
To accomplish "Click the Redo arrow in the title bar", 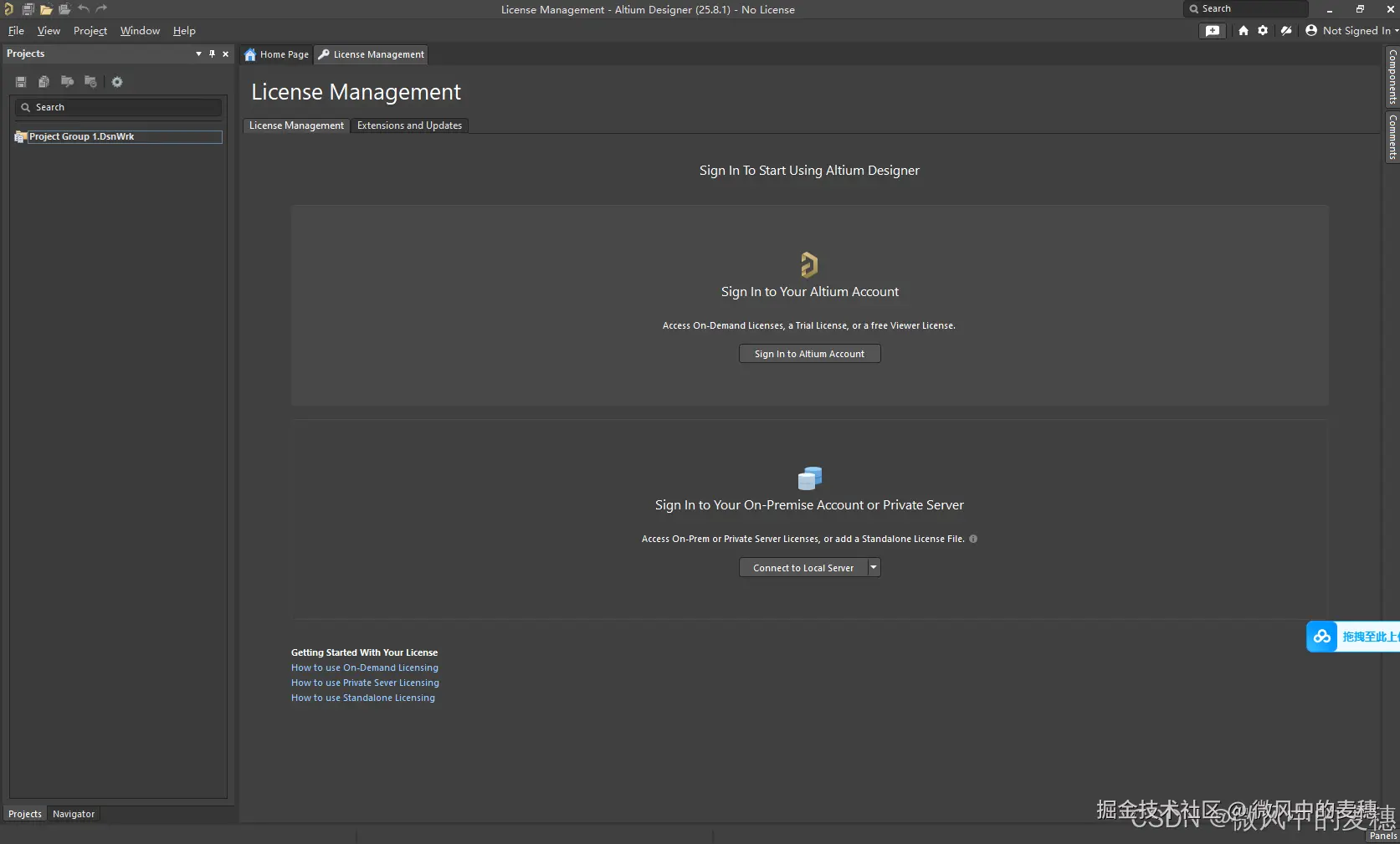I will coord(101,9).
